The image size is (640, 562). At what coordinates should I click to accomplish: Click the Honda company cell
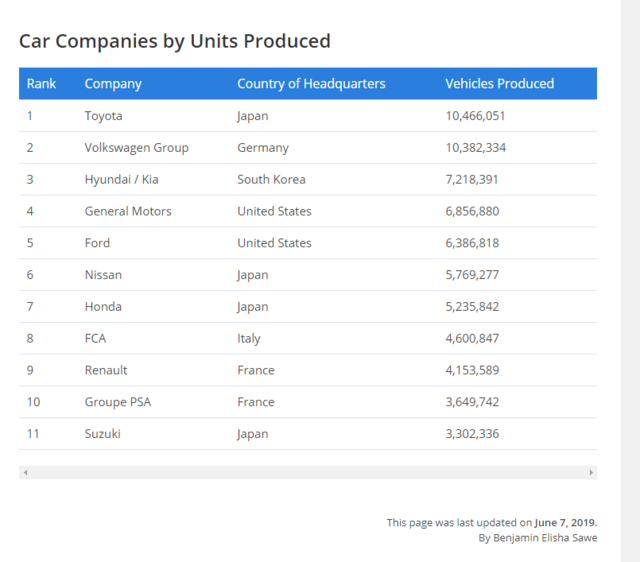pyautogui.click(x=103, y=307)
